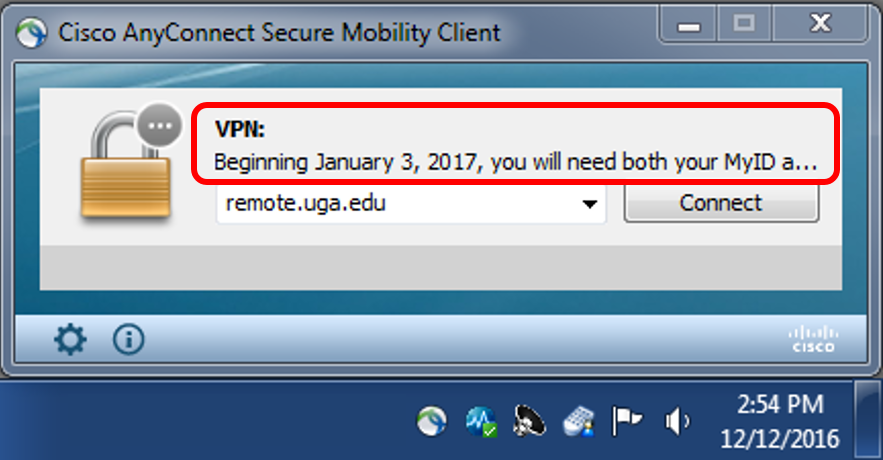
Task: Click the satellite dish tray icon
Action: 529,421
